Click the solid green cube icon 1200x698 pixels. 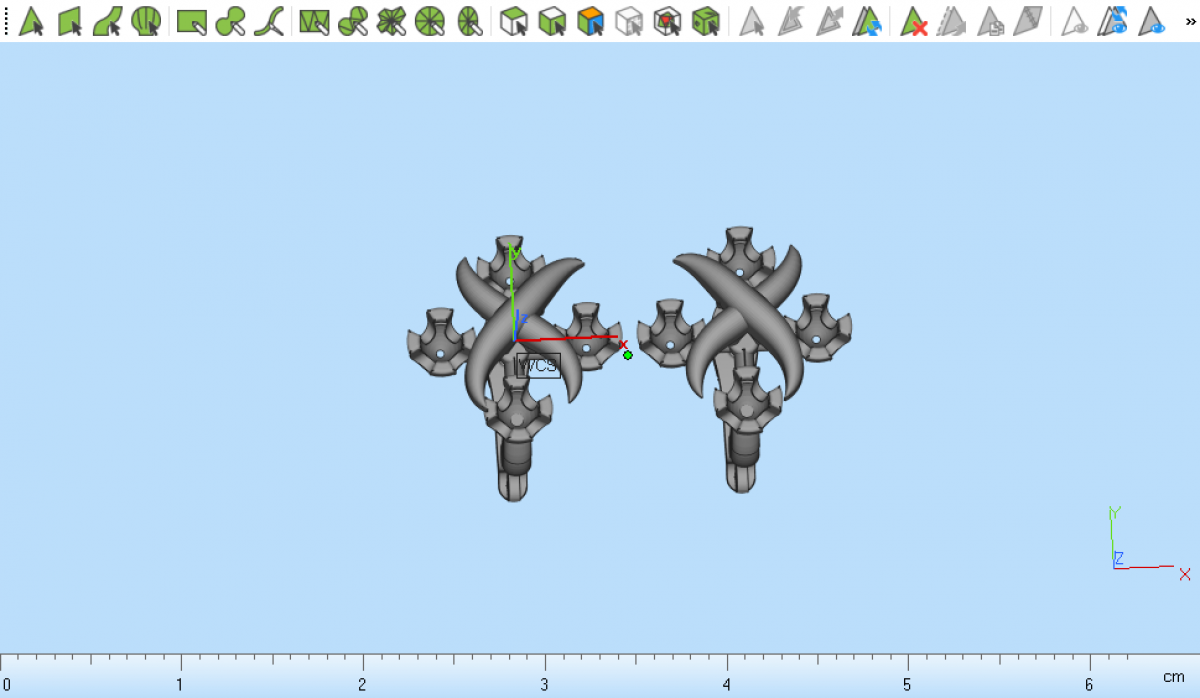(x=706, y=20)
